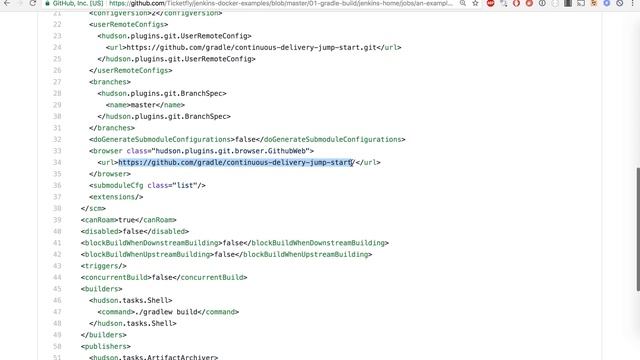The height and width of the screenshot is (360, 640).
Task: Click line number 45
Action: (57, 289)
